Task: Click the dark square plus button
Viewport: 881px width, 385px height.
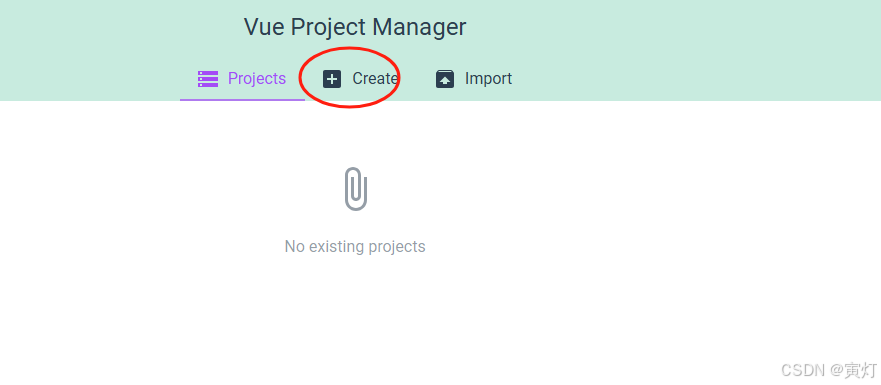Action: [x=332, y=79]
